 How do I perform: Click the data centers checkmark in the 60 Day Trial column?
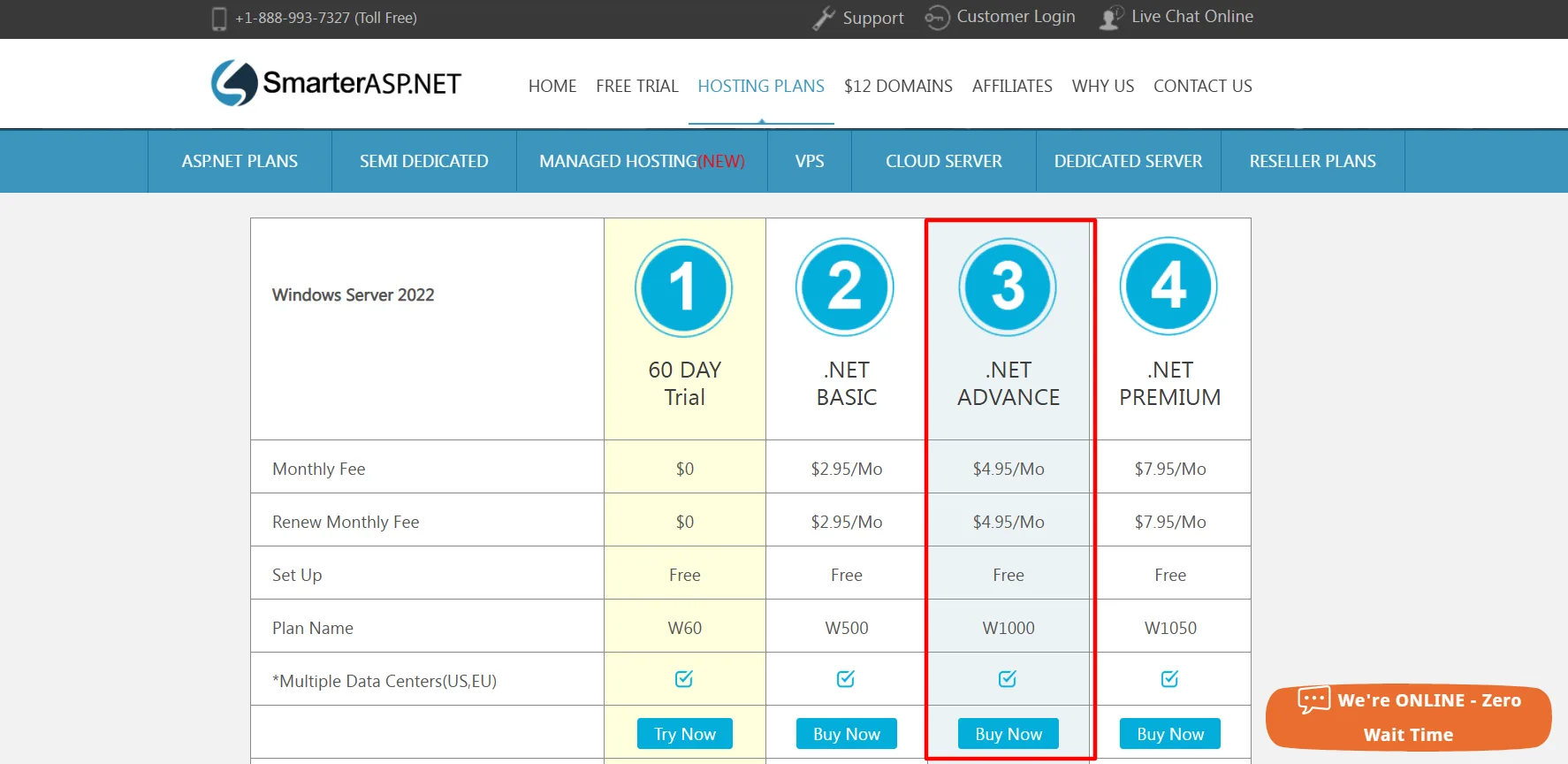684,678
